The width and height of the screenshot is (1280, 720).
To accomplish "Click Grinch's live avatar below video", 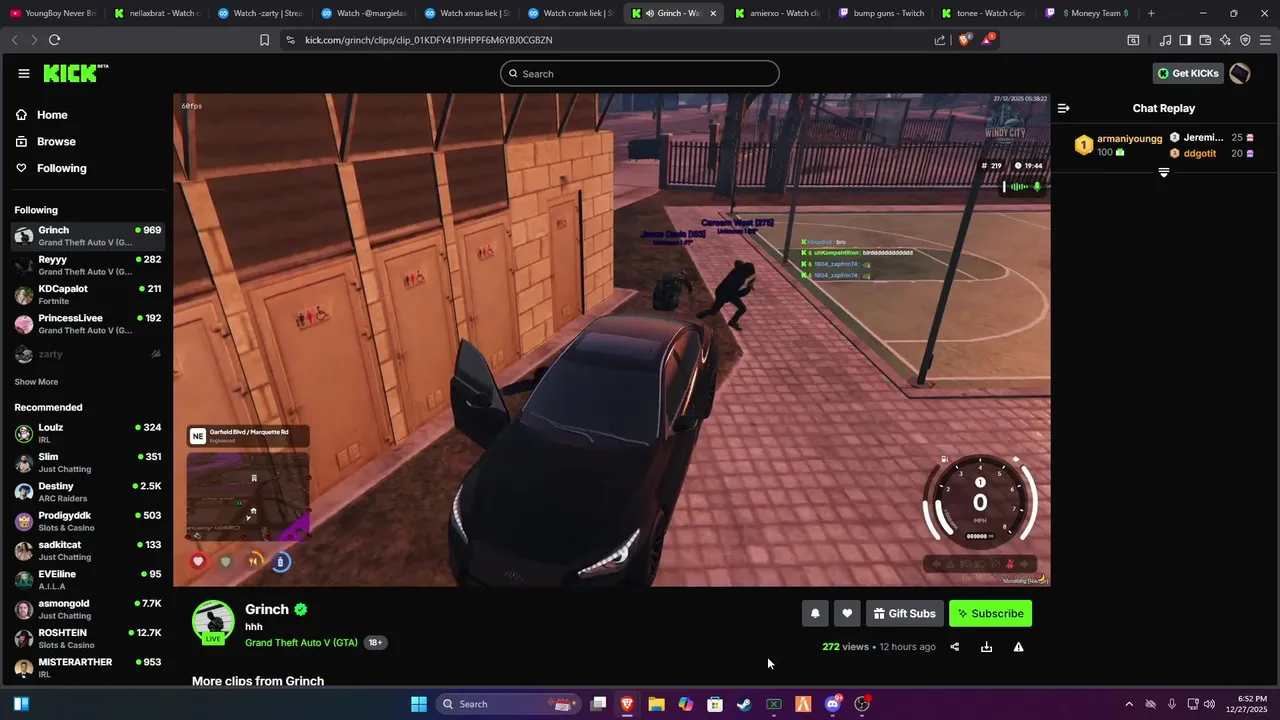I will [213, 622].
